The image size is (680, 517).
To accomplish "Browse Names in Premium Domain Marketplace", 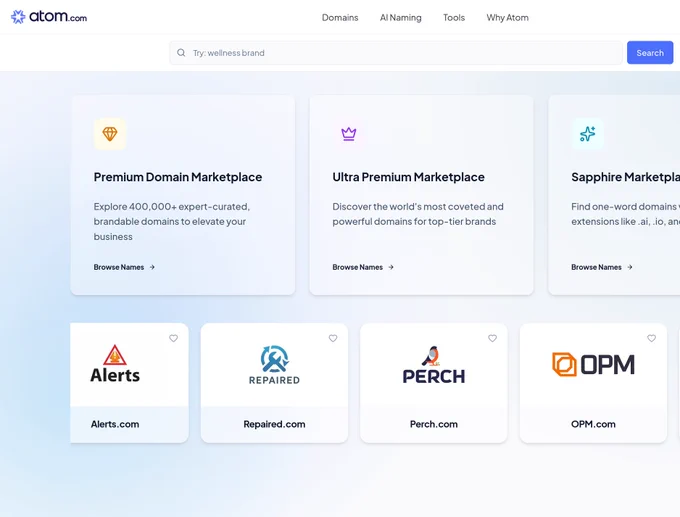I will tap(119, 267).
